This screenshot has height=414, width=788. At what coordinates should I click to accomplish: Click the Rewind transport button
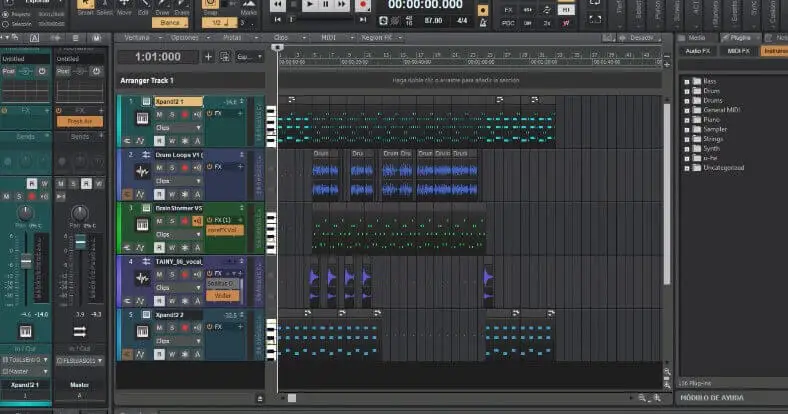click(278, 5)
